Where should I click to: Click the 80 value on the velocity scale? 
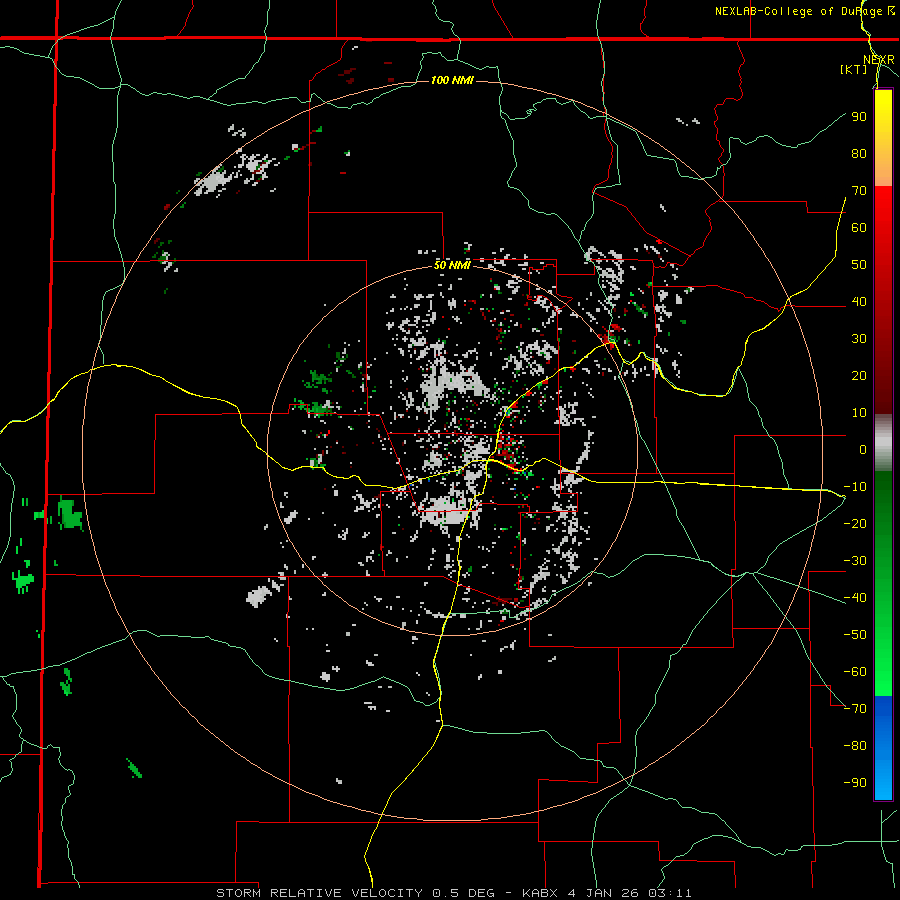pyautogui.click(x=859, y=154)
